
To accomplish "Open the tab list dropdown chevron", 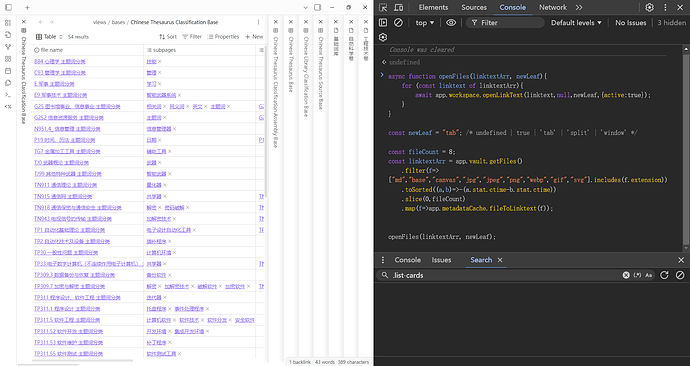I will point(305,7).
